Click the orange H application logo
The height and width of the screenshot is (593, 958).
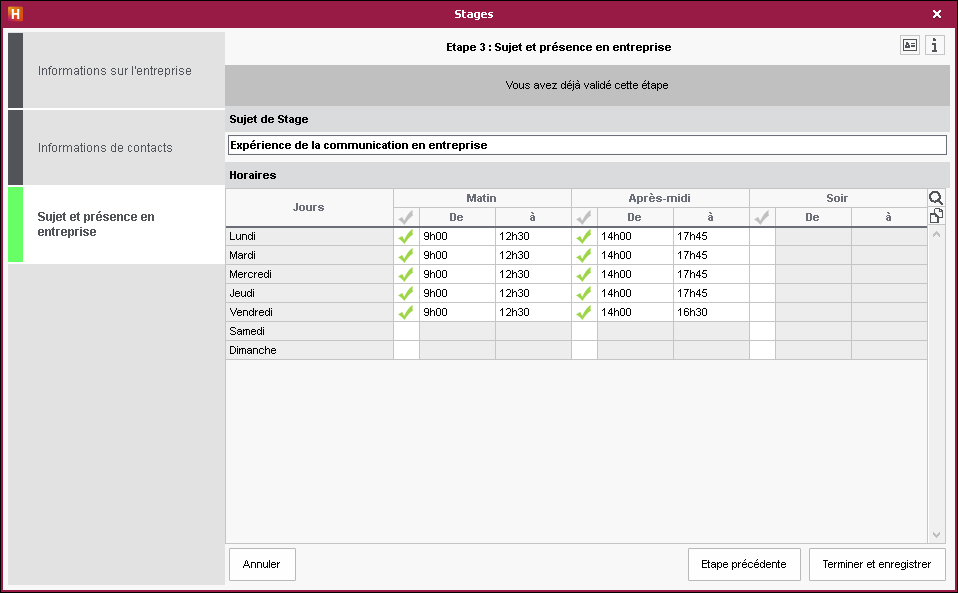point(15,13)
